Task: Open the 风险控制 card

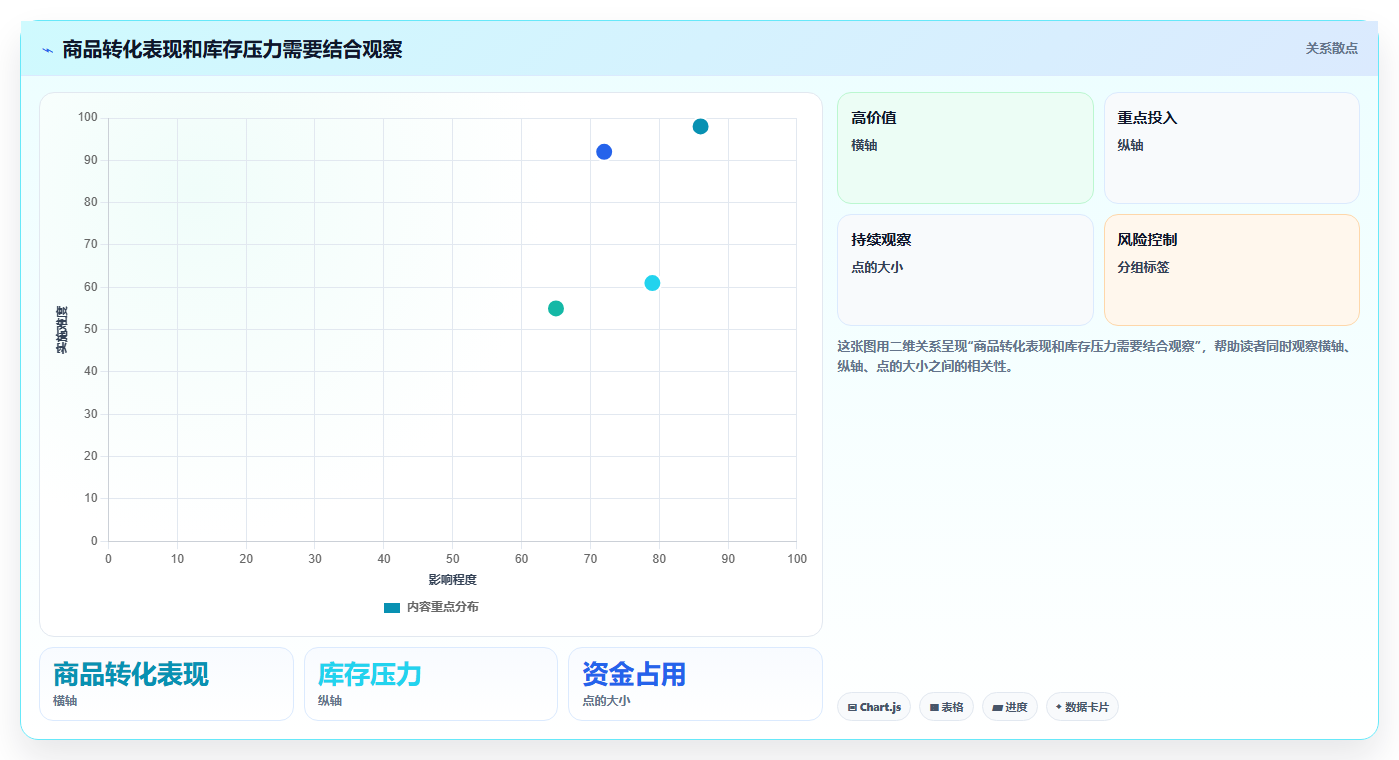Action: click(x=1231, y=270)
